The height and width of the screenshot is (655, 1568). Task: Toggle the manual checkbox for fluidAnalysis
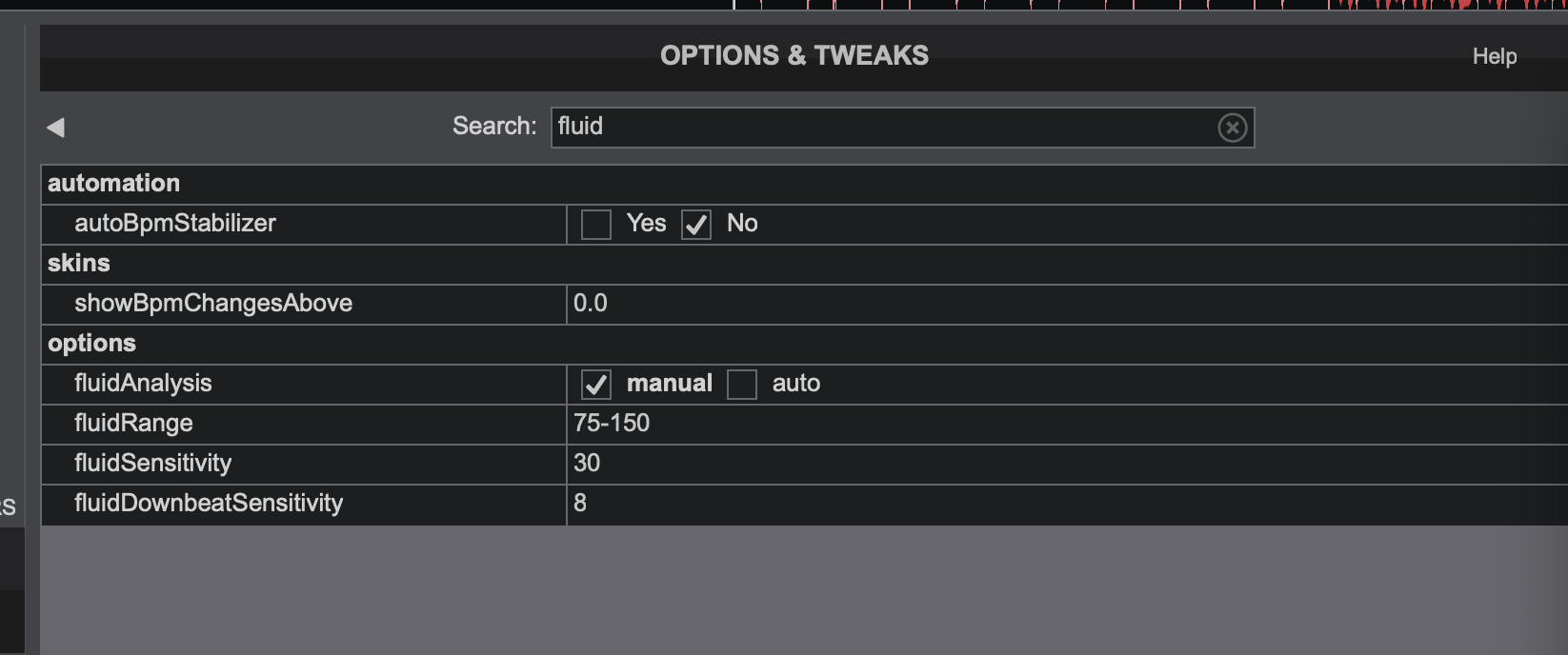(596, 385)
